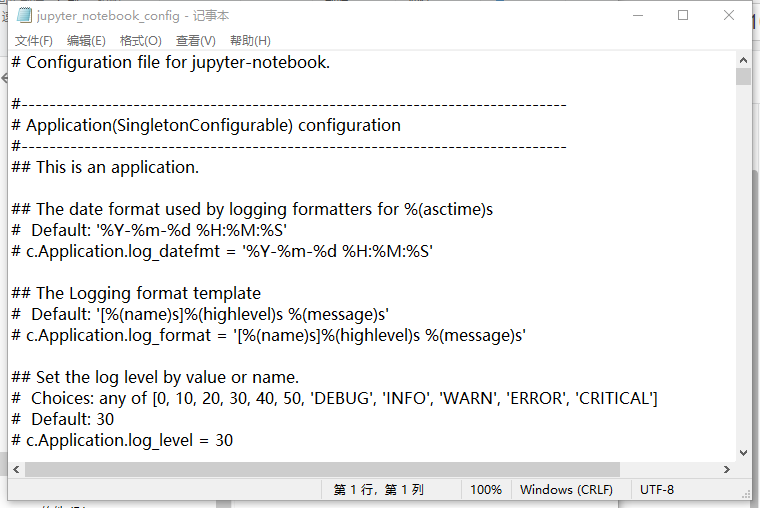Viewport: 760px width, 508px height.
Task: Open the 格式(O) menu
Action: point(141,41)
